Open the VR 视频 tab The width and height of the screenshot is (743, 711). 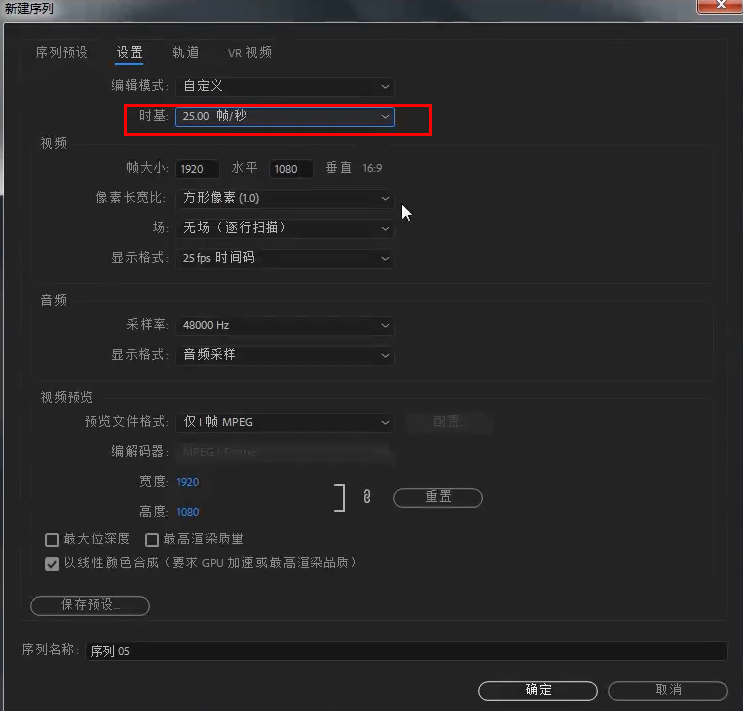pos(250,52)
